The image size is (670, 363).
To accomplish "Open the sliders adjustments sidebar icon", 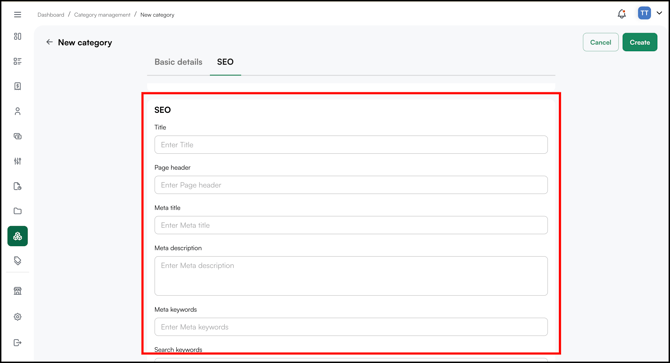I will pos(18,161).
